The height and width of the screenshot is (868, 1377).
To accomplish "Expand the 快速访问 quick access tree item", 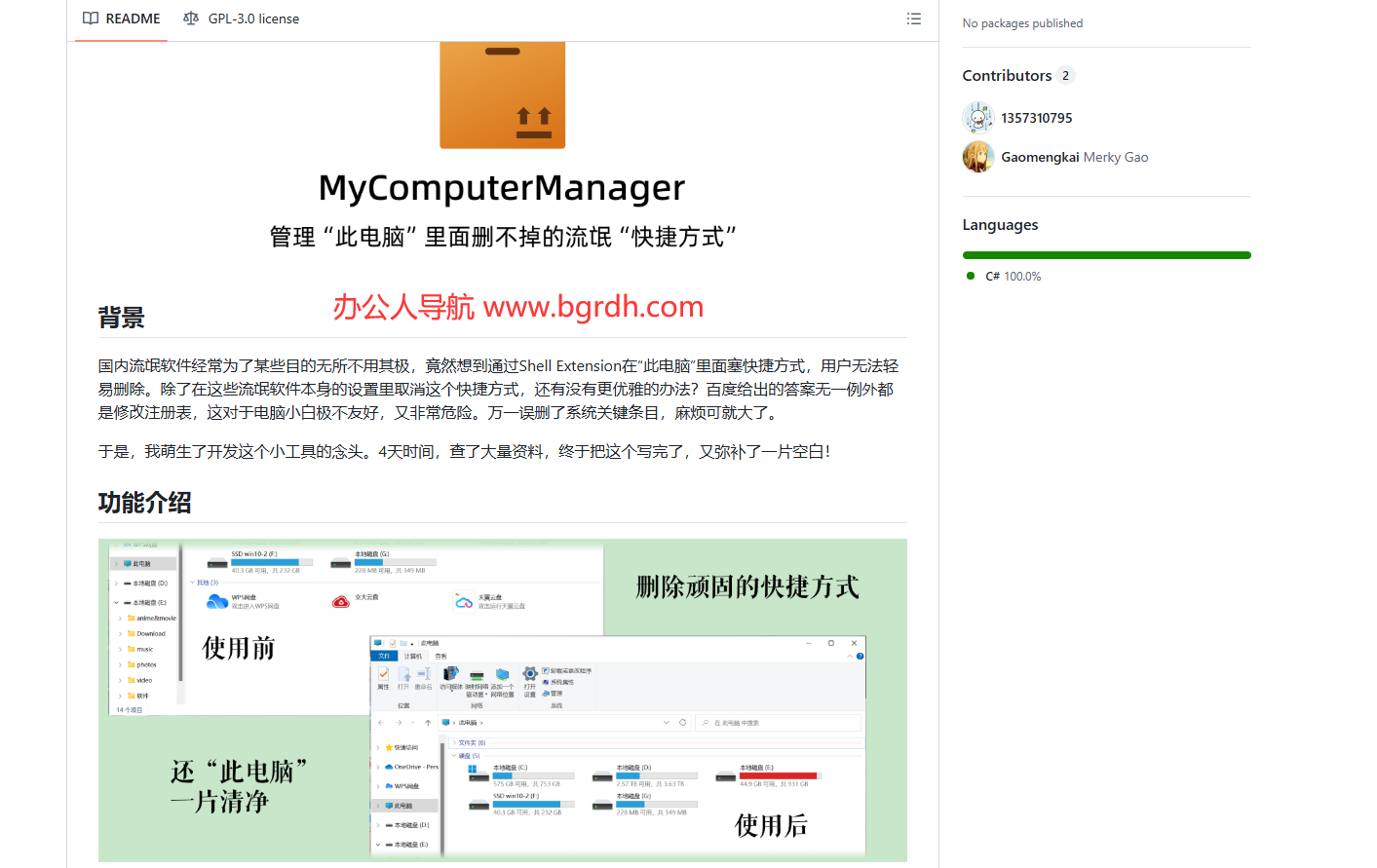I will click(x=378, y=747).
